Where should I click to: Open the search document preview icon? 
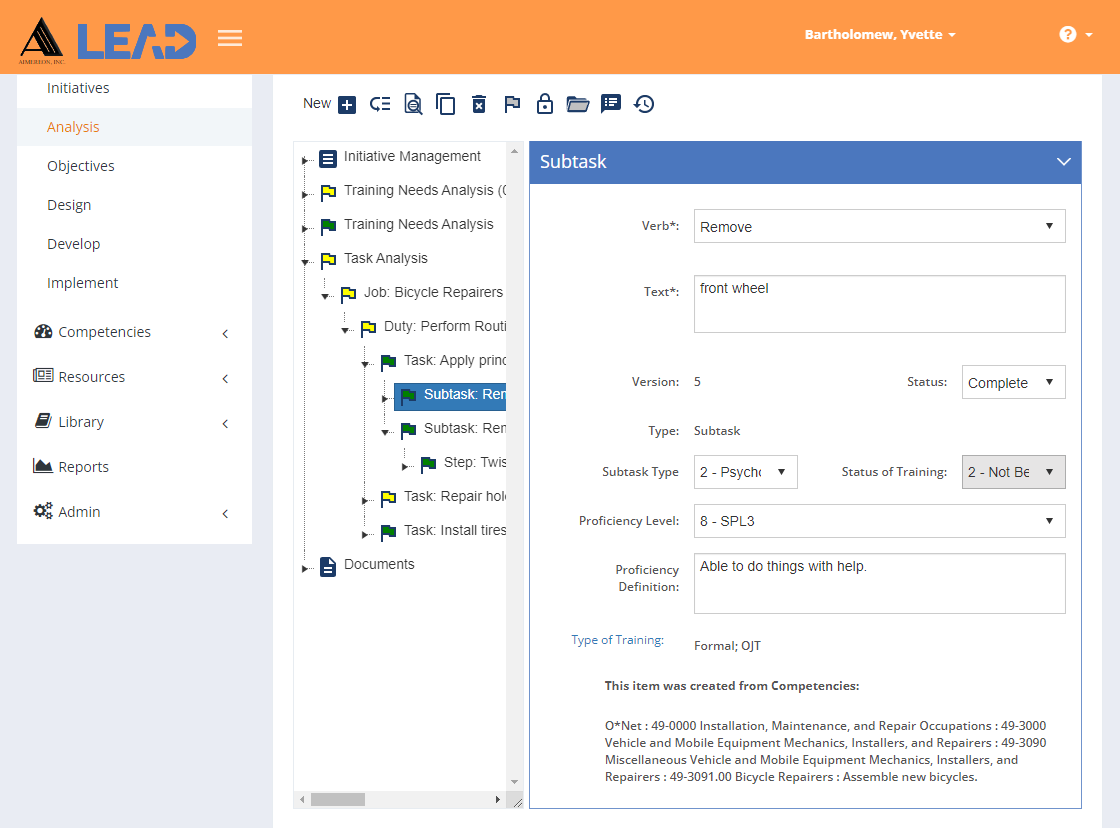[x=413, y=104]
